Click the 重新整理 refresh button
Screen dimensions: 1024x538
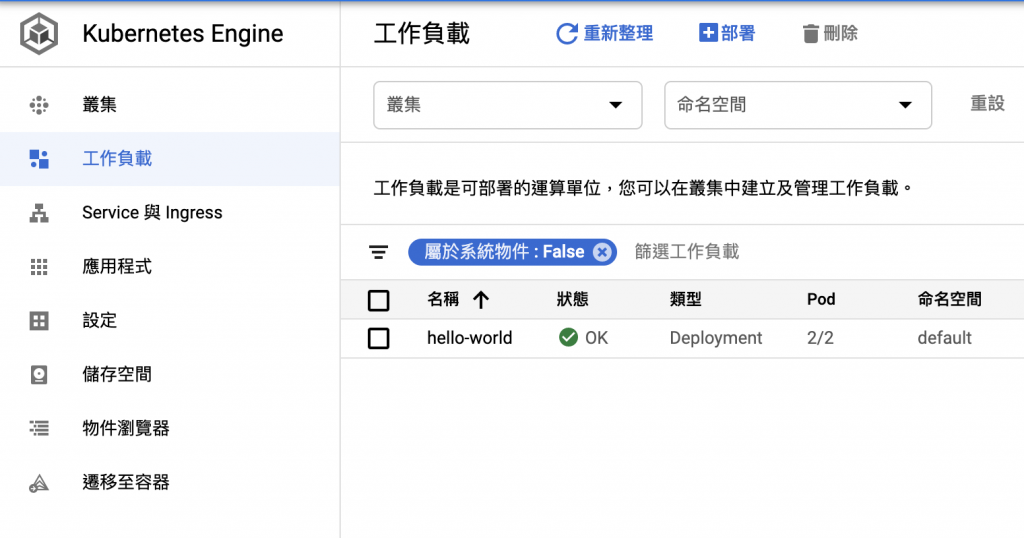[x=604, y=33]
